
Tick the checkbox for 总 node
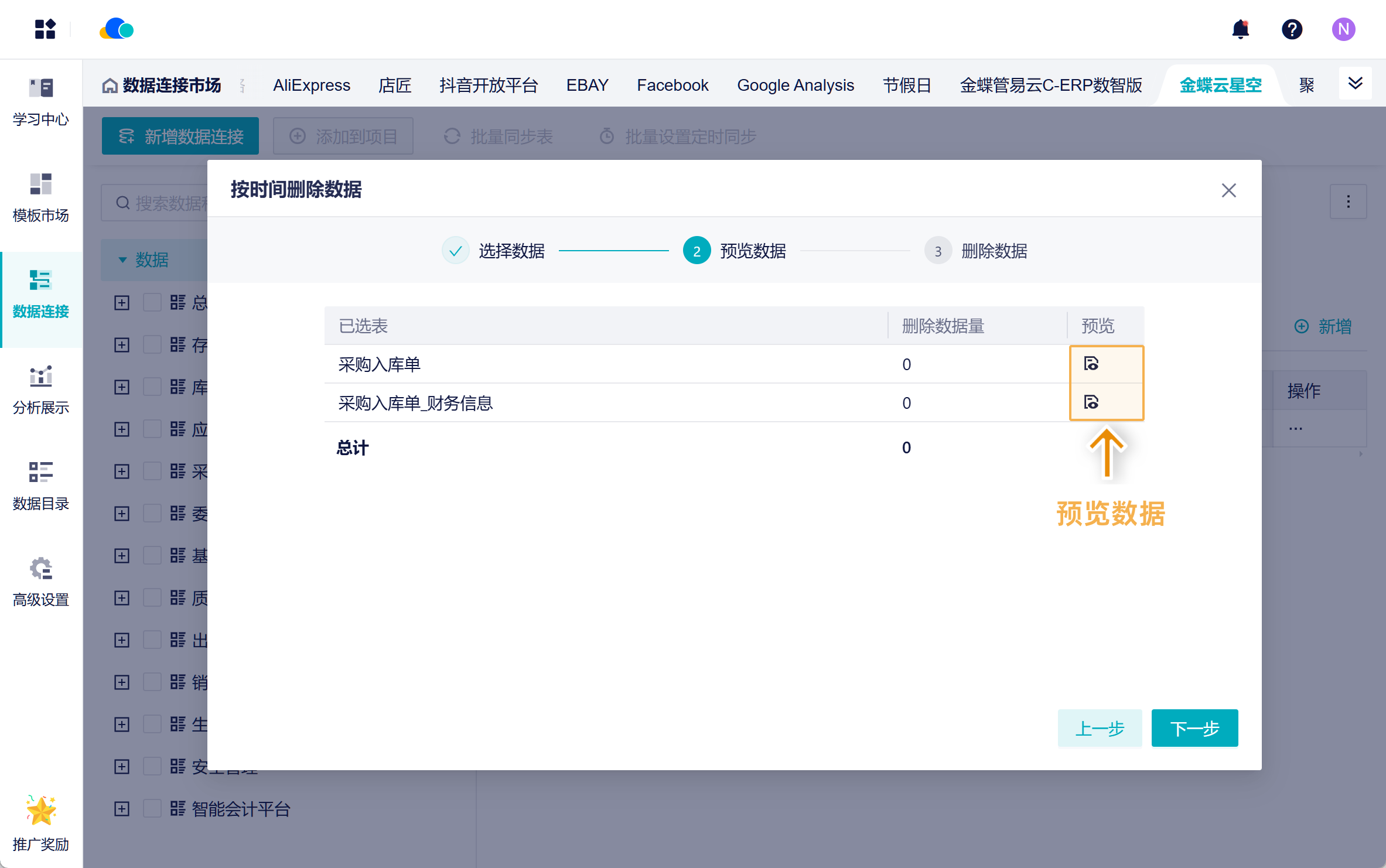click(x=152, y=303)
